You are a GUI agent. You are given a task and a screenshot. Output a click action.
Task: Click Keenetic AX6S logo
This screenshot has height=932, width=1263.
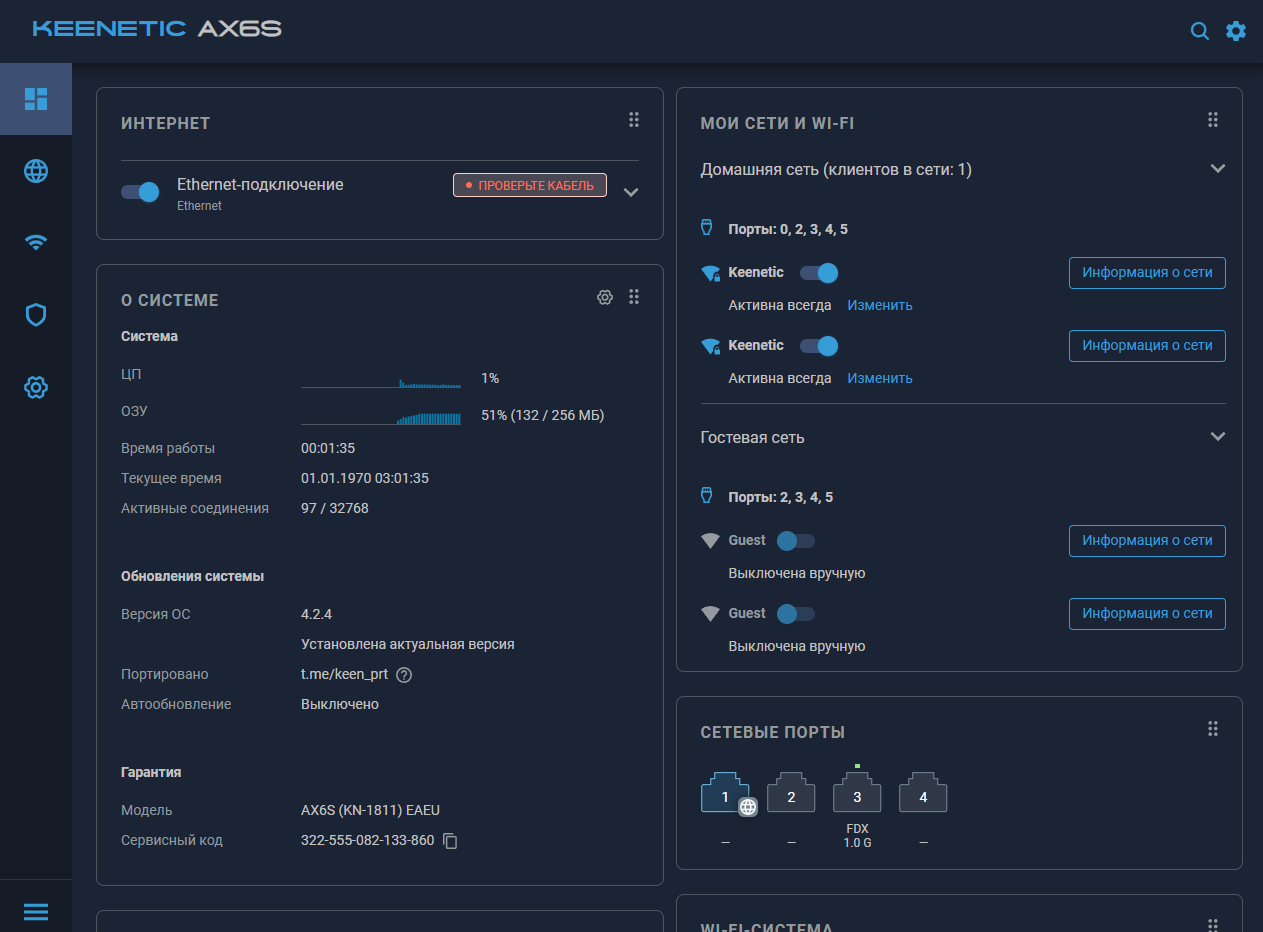pyautogui.click(x=157, y=29)
